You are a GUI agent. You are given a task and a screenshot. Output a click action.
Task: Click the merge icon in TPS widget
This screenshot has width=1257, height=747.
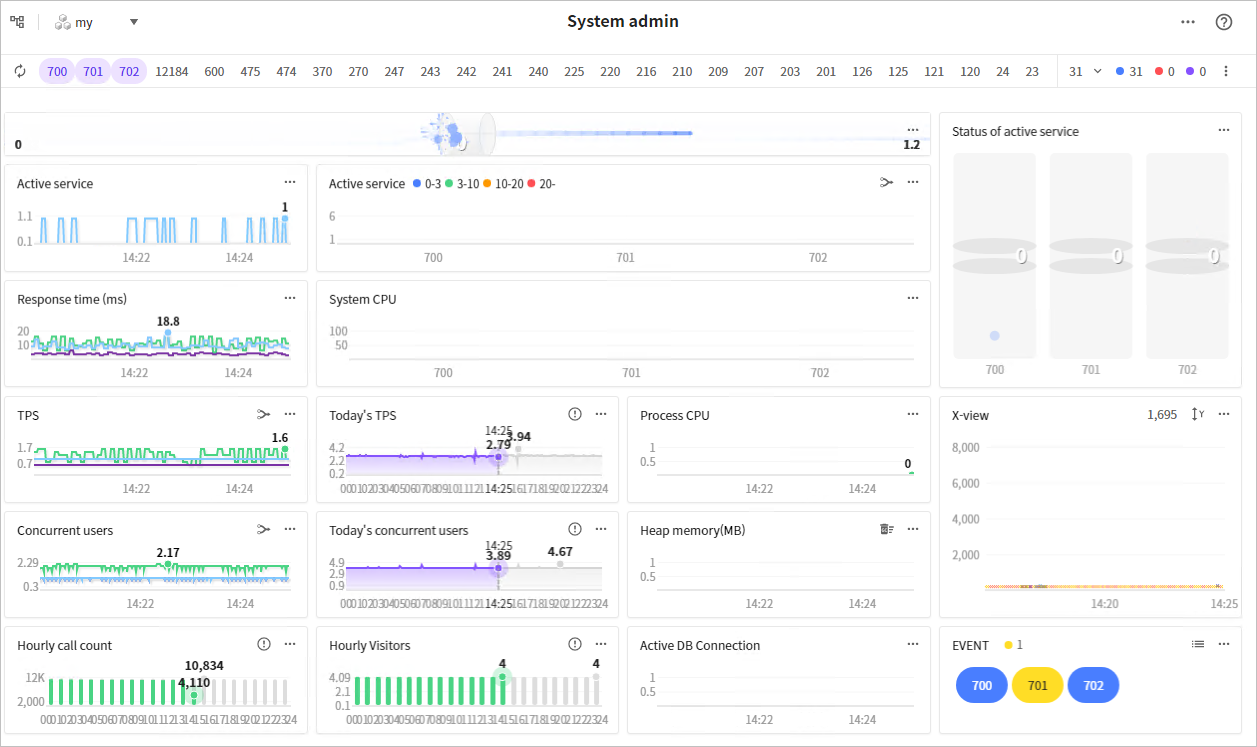point(263,414)
